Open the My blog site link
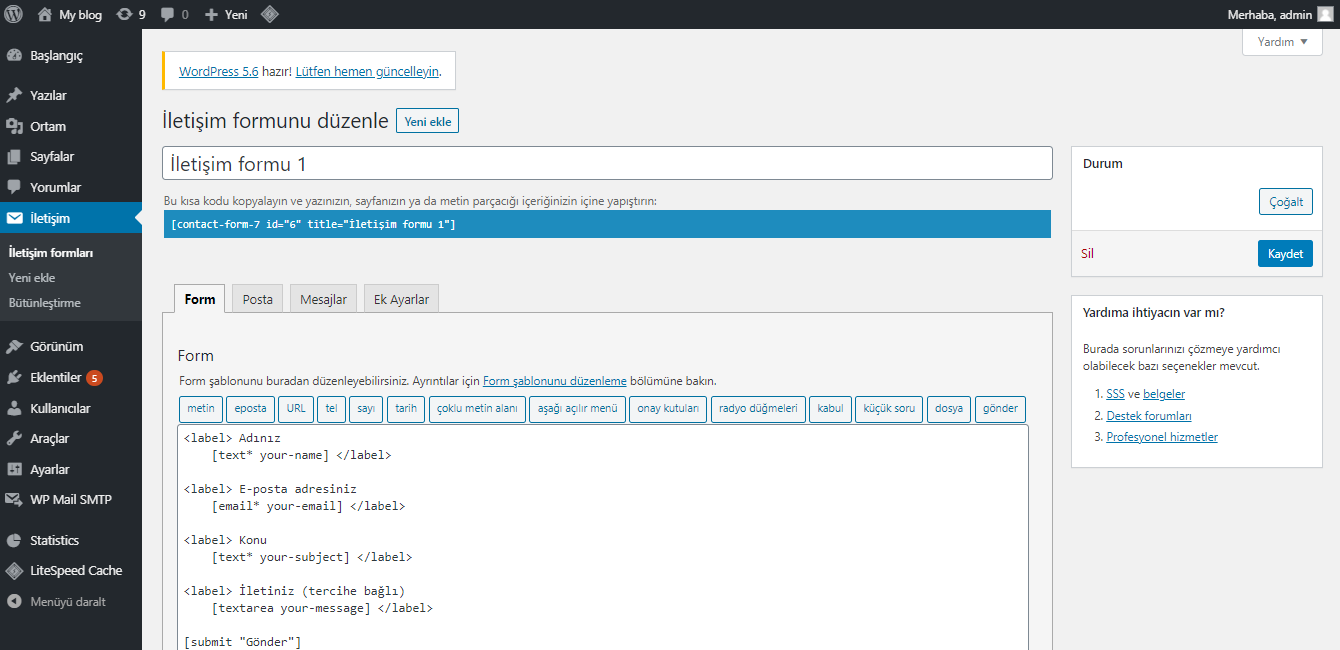1340x650 pixels. click(x=80, y=14)
